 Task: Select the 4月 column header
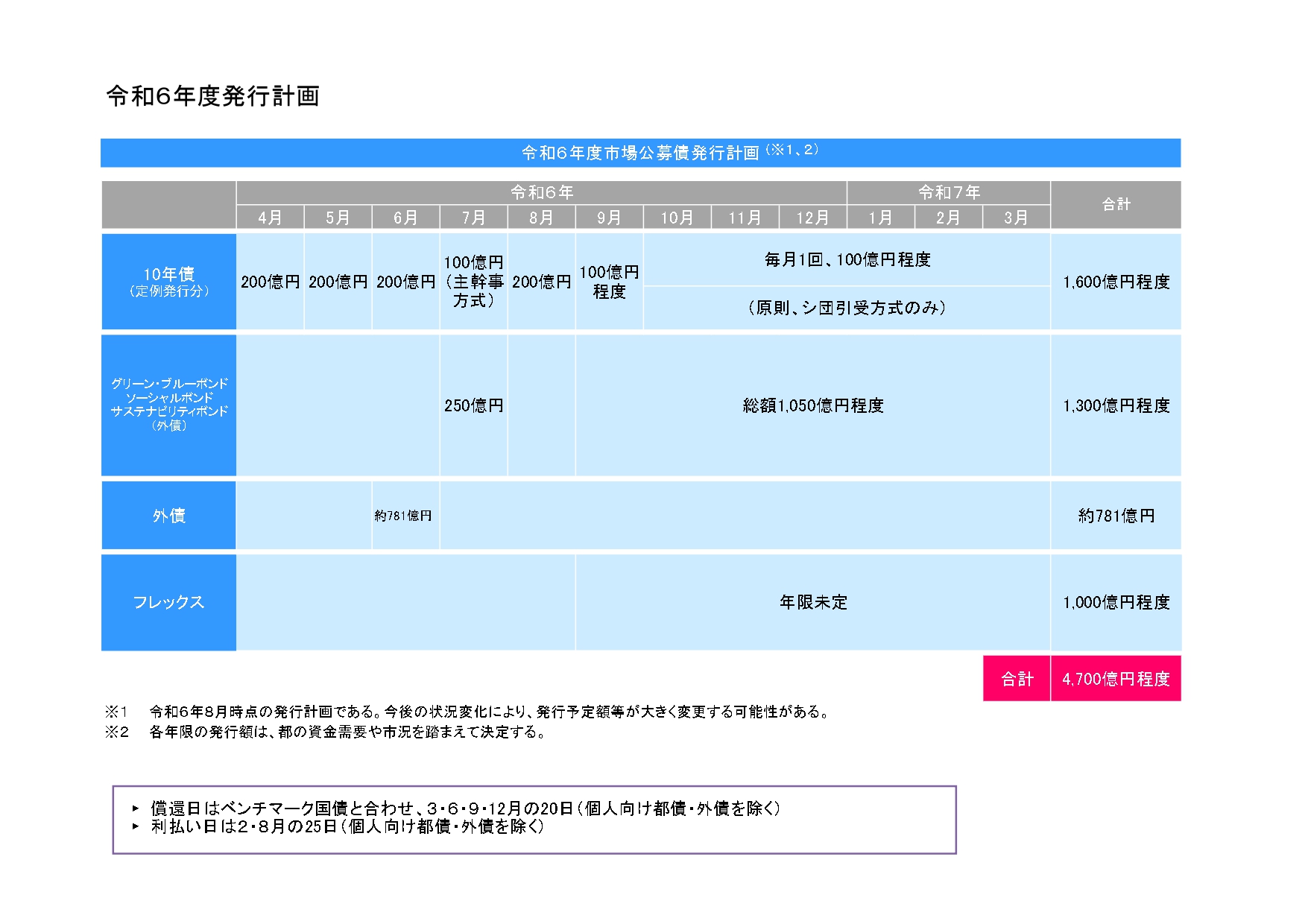pos(270,217)
